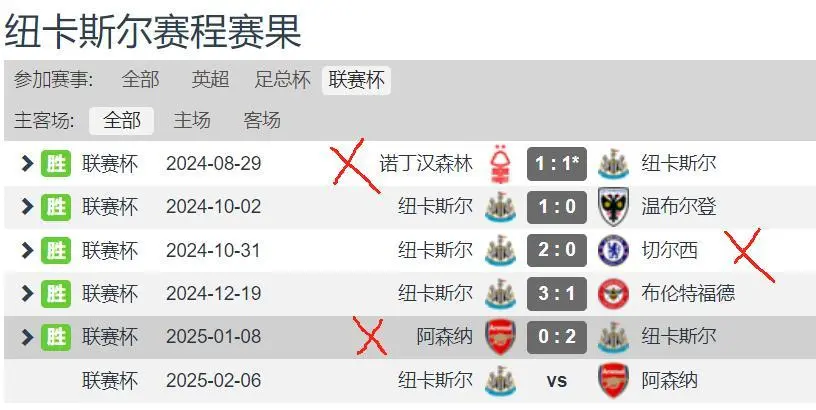Screen dimensions: 816x410
Task: Click green 胜 badge for 2024-12-19 match
Action: click(x=56, y=293)
